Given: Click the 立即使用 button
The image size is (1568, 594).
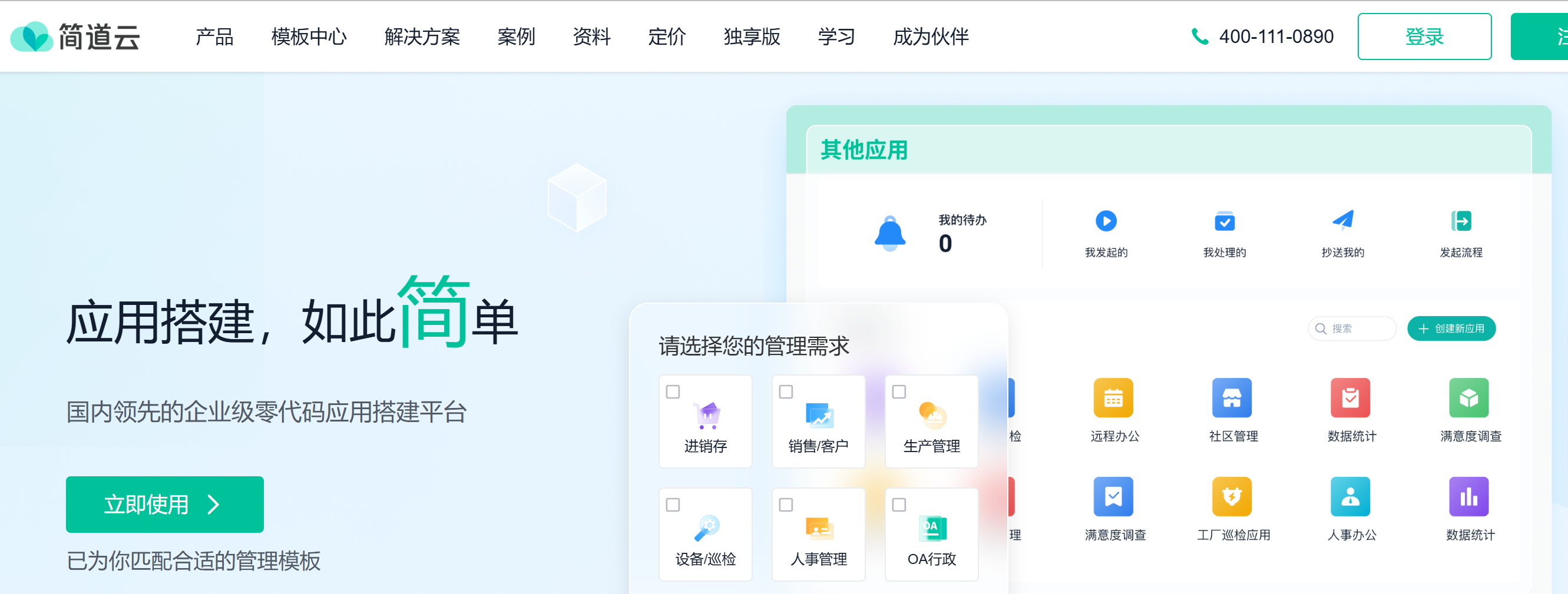Looking at the screenshot, I should (164, 504).
